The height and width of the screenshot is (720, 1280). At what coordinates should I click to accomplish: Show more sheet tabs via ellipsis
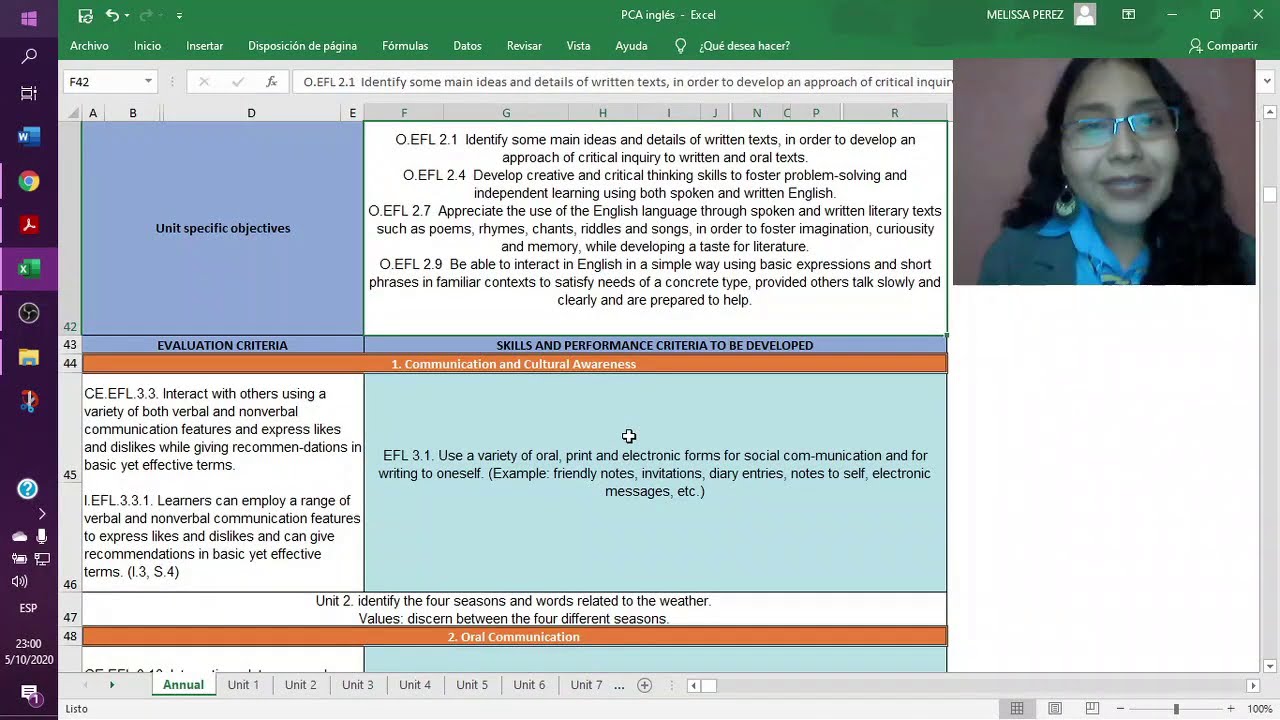(619, 686)
